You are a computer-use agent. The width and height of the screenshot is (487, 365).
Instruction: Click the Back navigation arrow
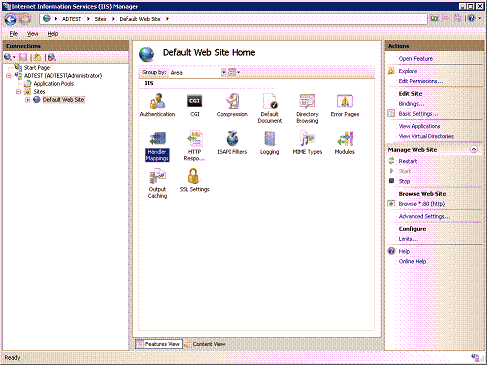[11, 20]
